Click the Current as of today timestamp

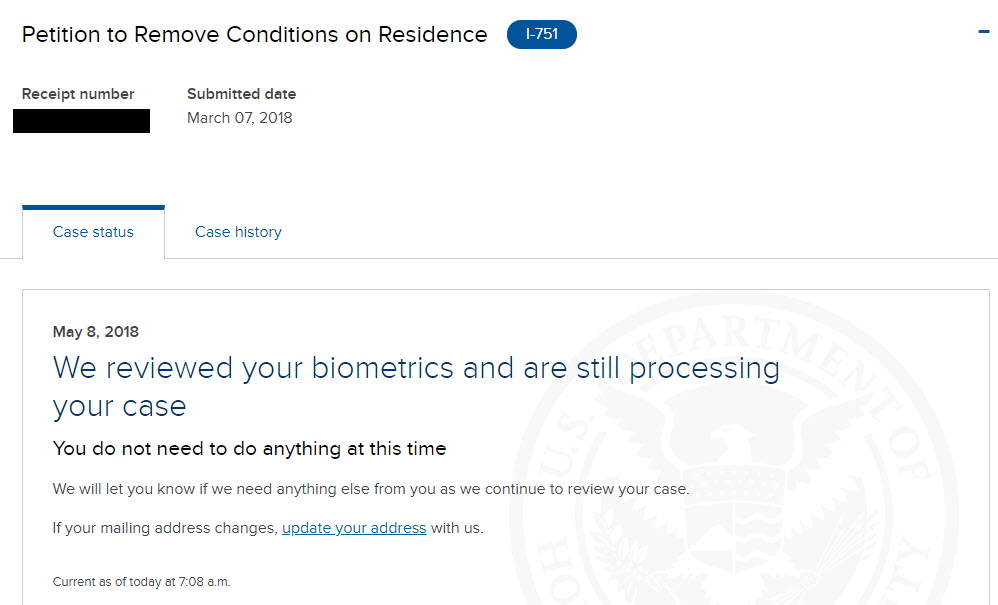[x=141, y=581]
